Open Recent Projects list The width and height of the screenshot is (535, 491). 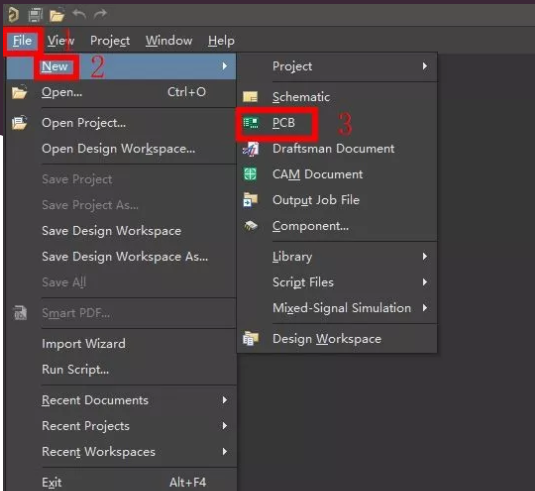(121, 426)
